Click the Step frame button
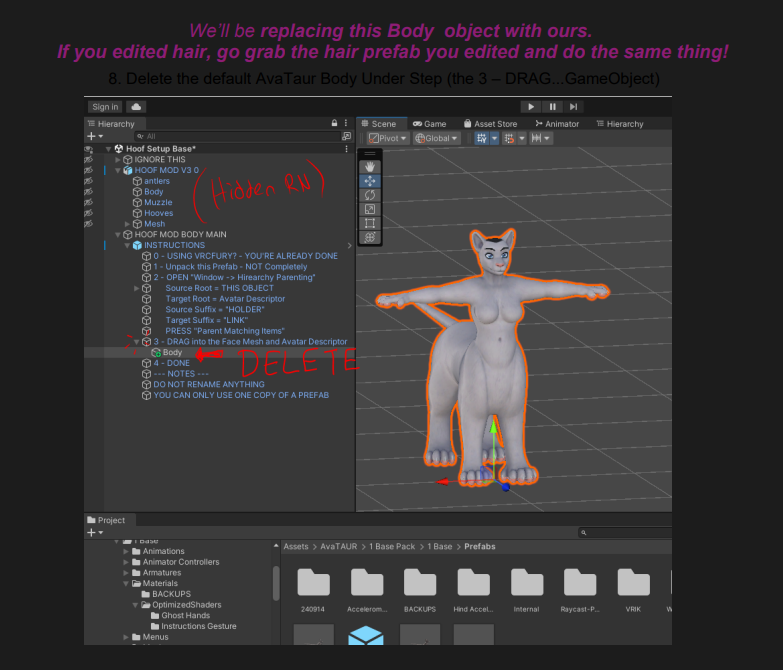Viewport: 783px width, 670px height. [573, 107]
